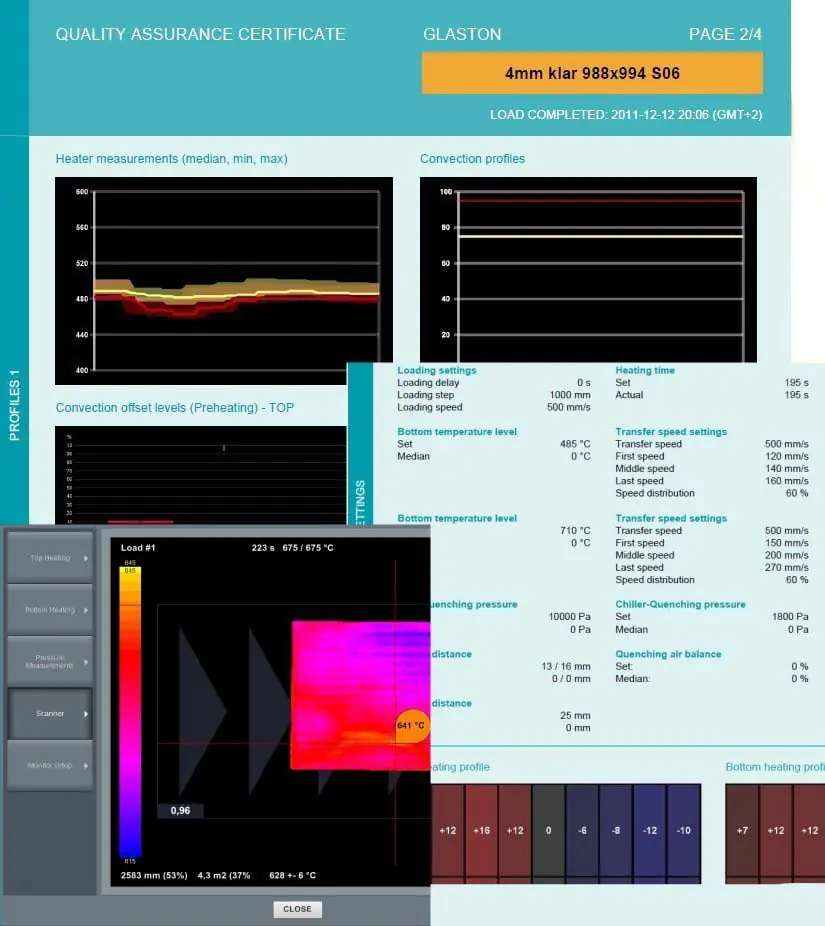Click the 'Quenching air balance' heading
This screenshot has width=825, height=926.
pyautogui.click(x=668, y=654)
